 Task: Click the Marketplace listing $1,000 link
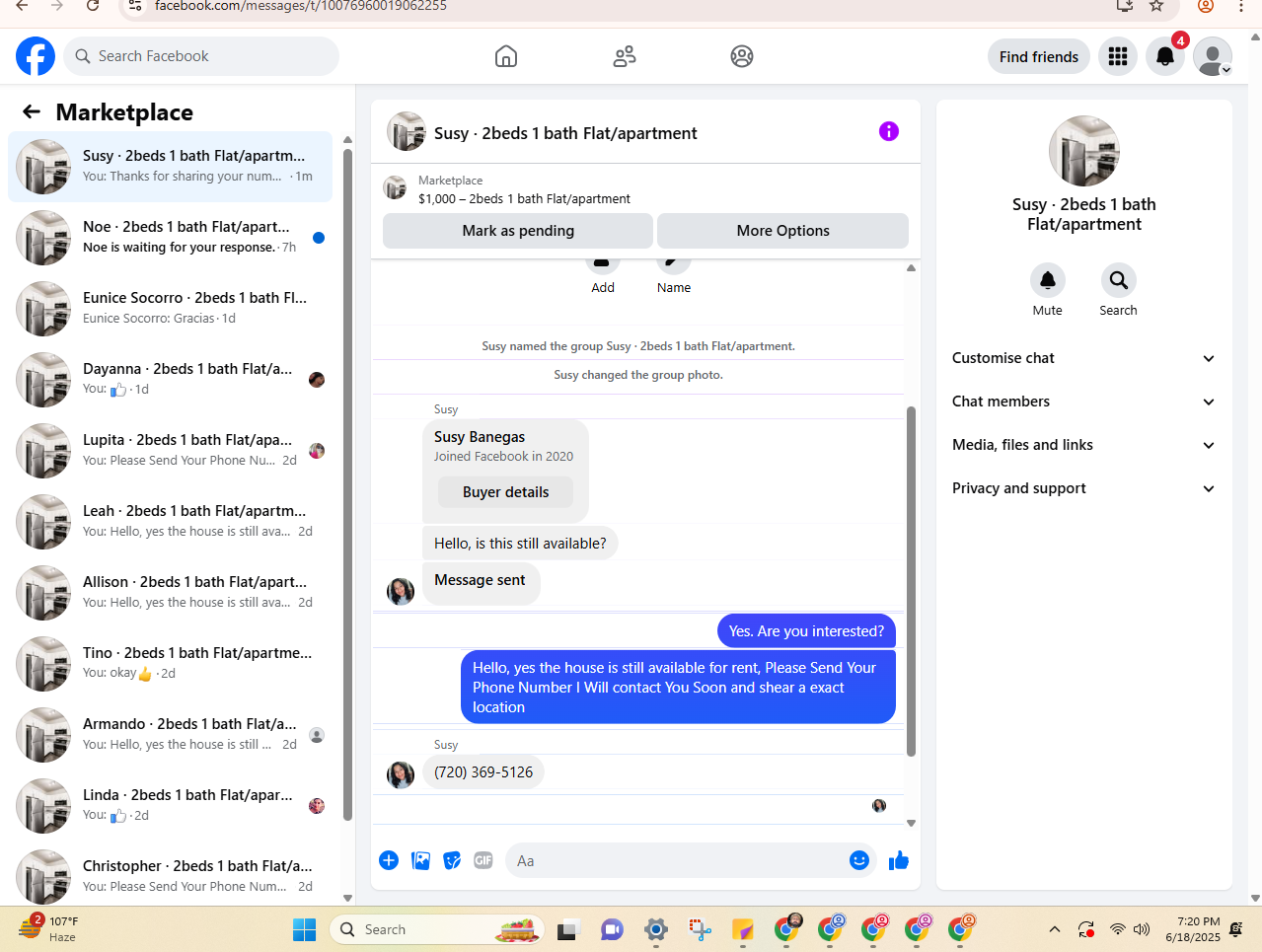(524, 198)
